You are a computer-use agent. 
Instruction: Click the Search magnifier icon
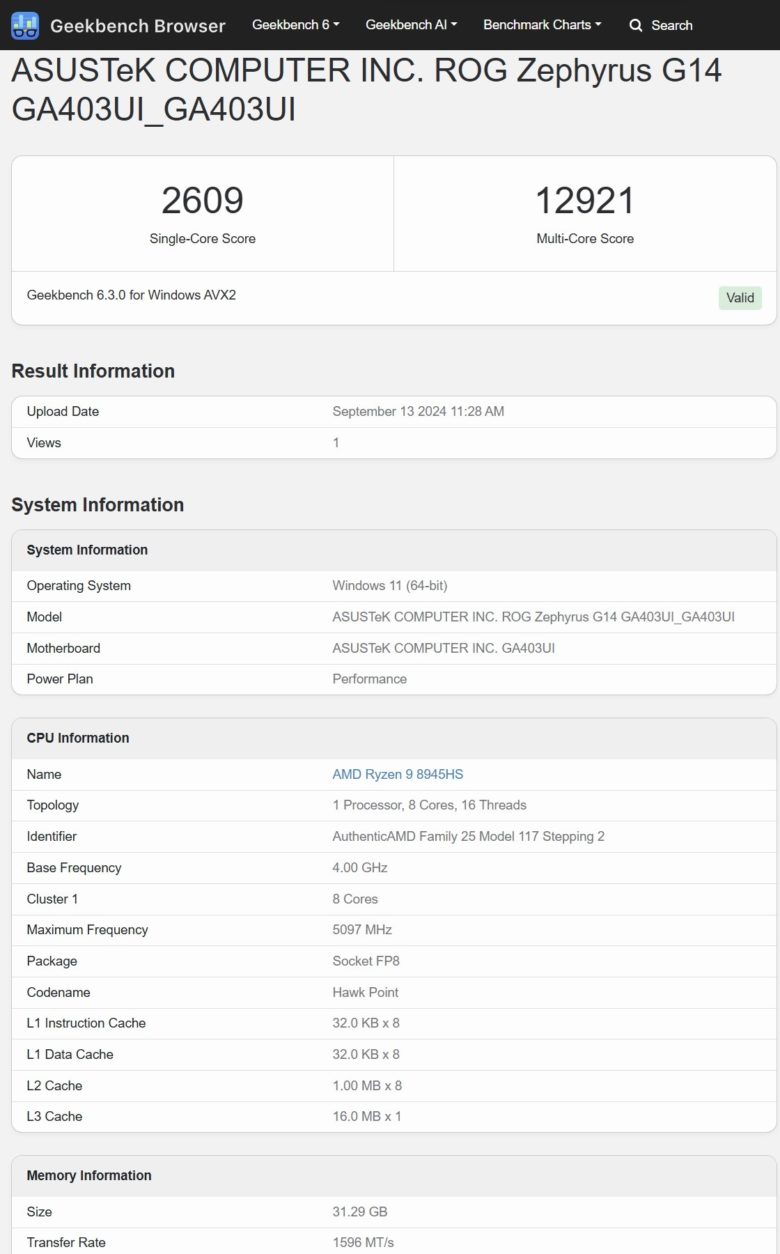636,26
